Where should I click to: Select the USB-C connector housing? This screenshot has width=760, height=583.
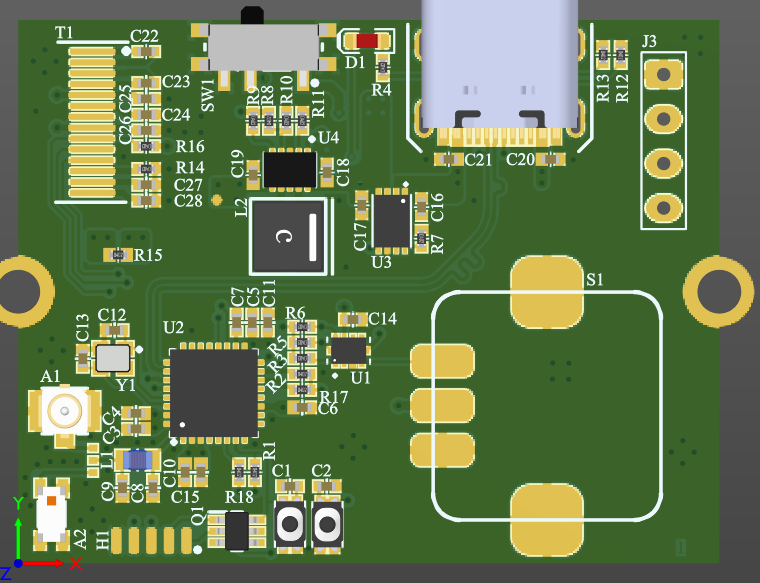tap(499, 64)
